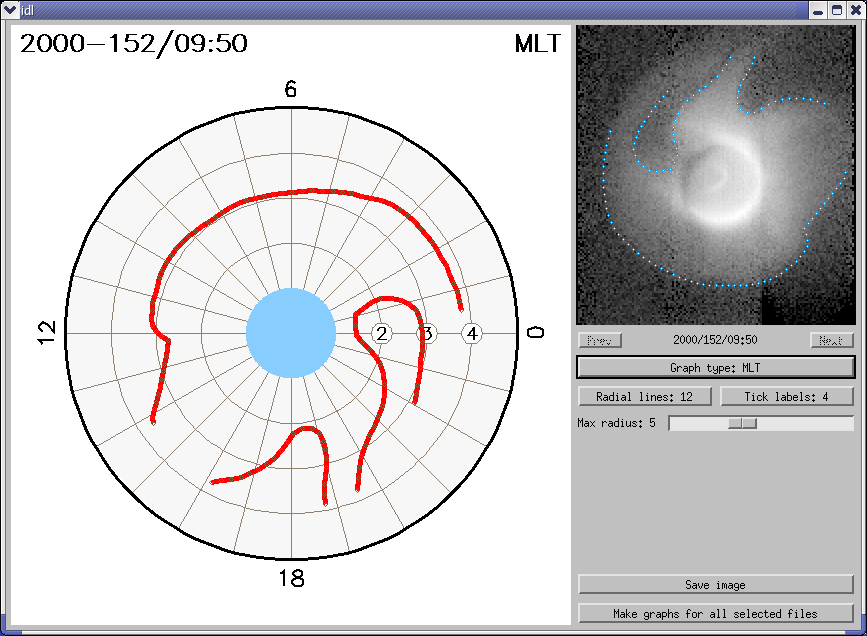867x636 pixels.
Task: Click the 2000-152/09:50 plot title
Action: (134, 44)
